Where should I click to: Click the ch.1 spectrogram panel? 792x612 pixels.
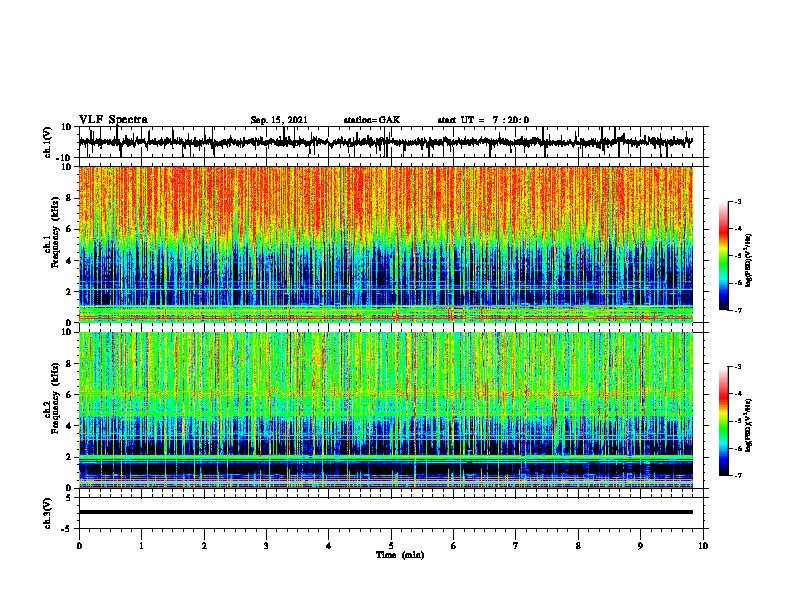pos(385,244)
